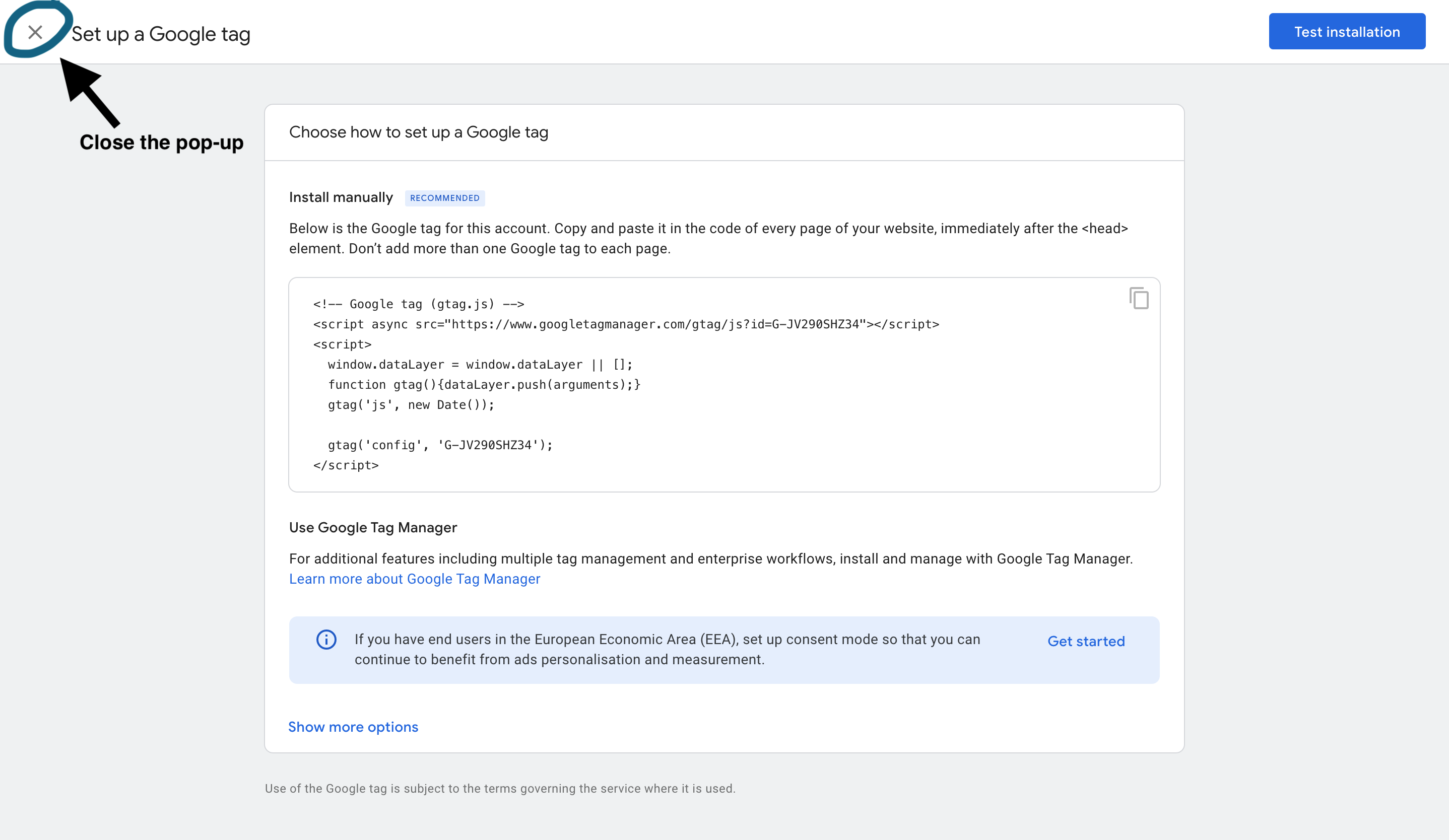Close the Set up a Google tag pop-up
1449x840 pixels.
tap(35, 32)
